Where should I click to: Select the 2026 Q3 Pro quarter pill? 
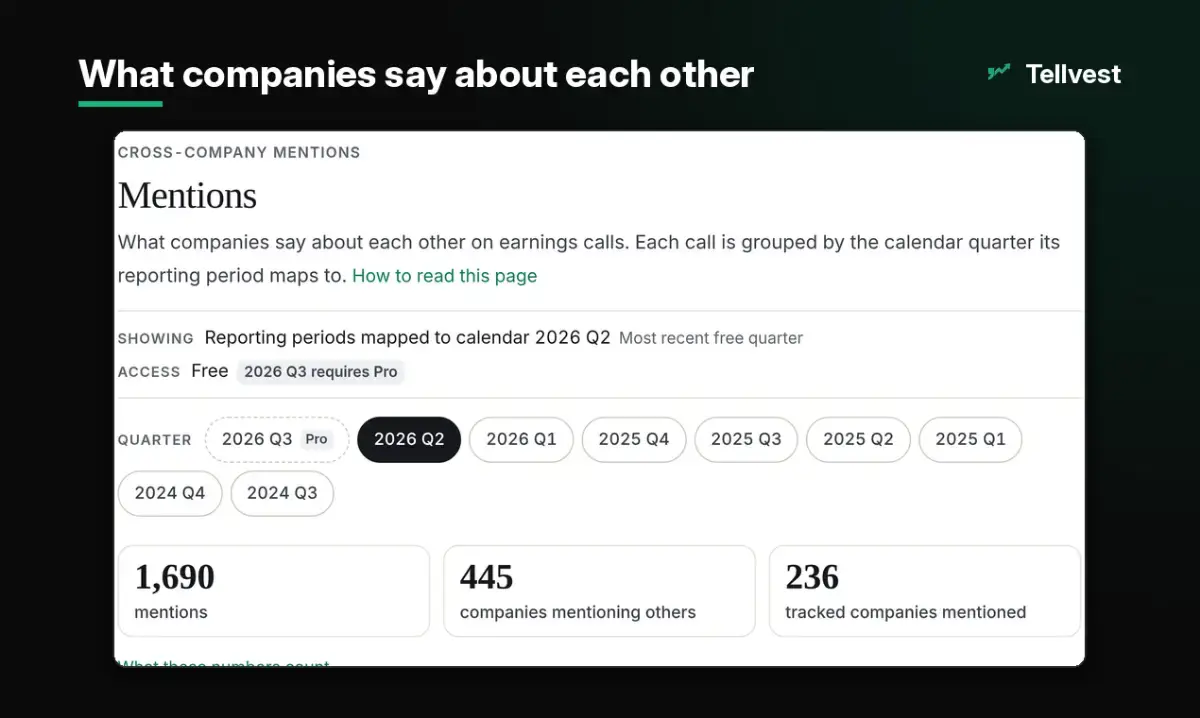tap(277, 440)
